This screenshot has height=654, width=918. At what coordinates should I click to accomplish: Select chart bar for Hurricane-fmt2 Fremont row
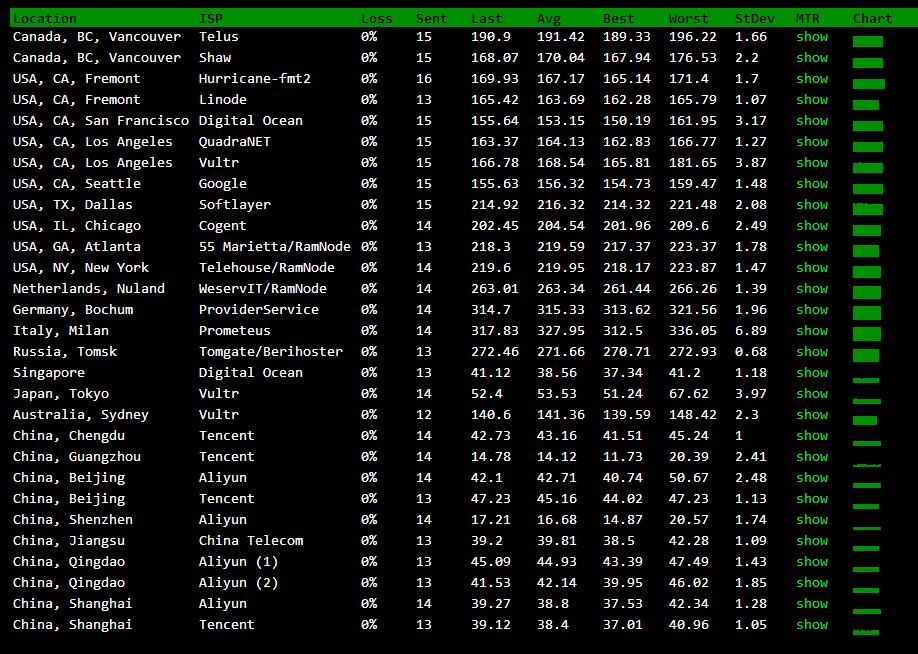tap(868, 83)
